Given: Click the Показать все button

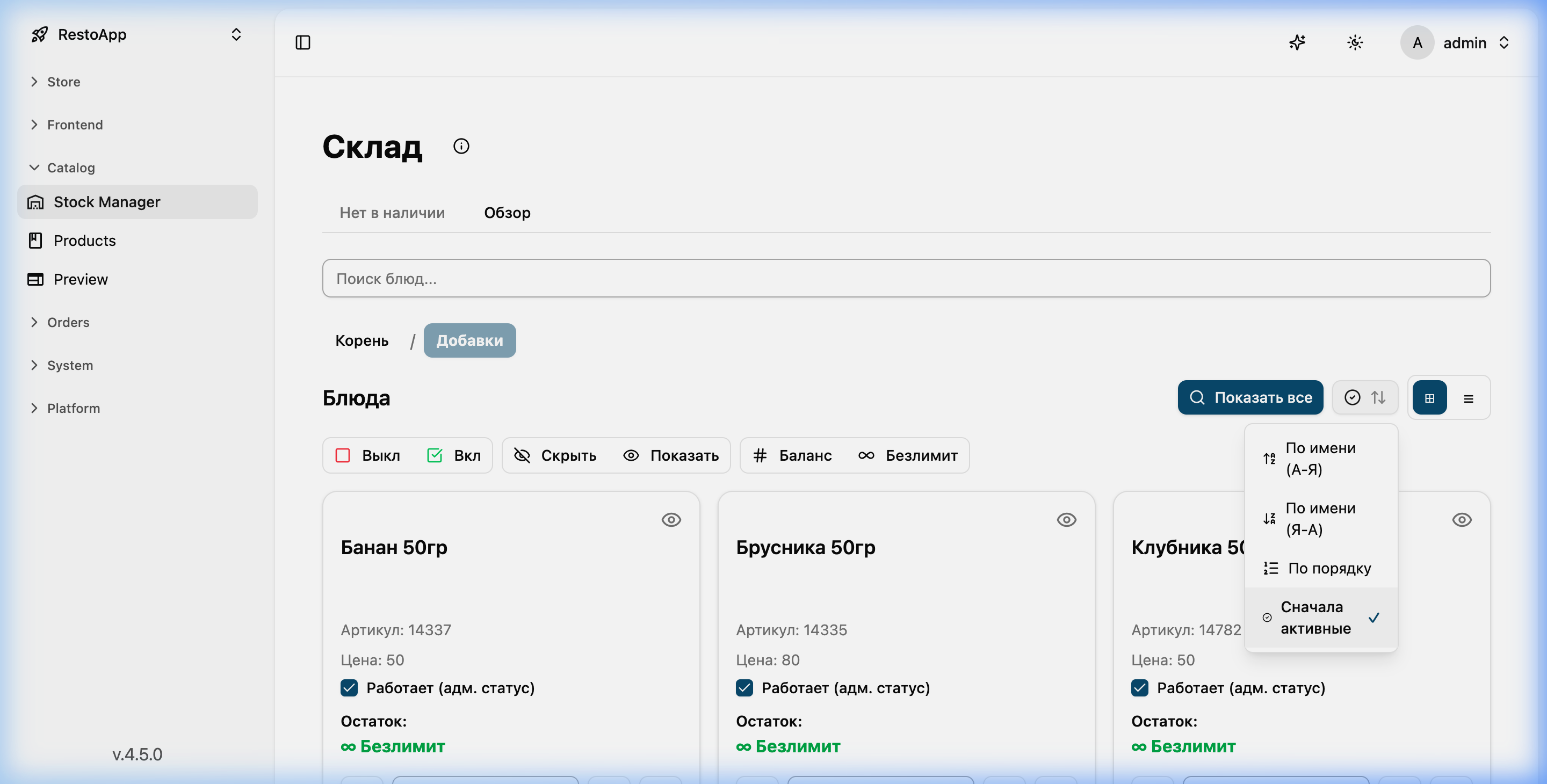Looking at the screenshot, I should [1250, 397].
